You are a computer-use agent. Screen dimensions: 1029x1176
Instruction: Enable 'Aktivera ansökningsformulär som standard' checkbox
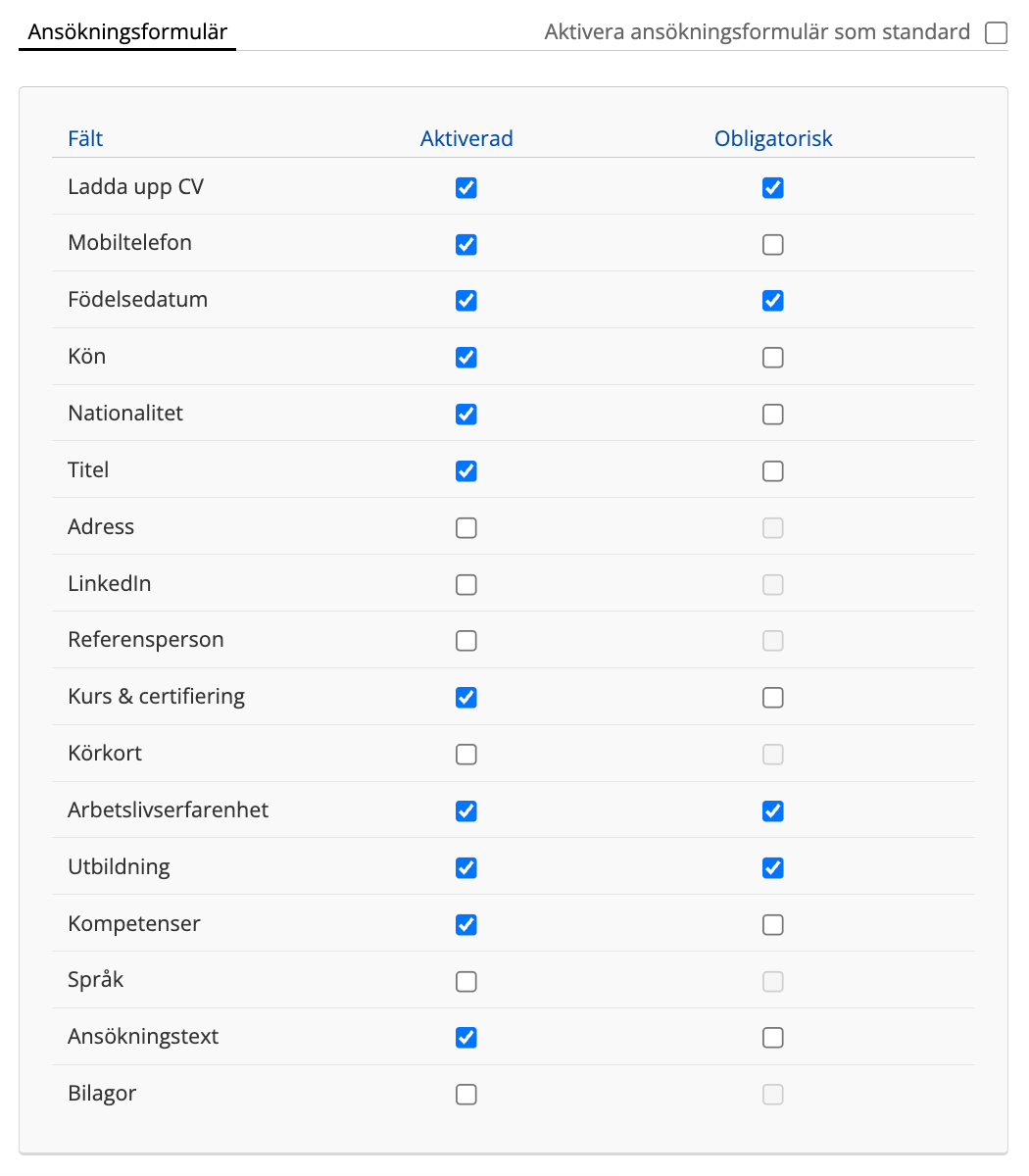click(x=996, y=33)
